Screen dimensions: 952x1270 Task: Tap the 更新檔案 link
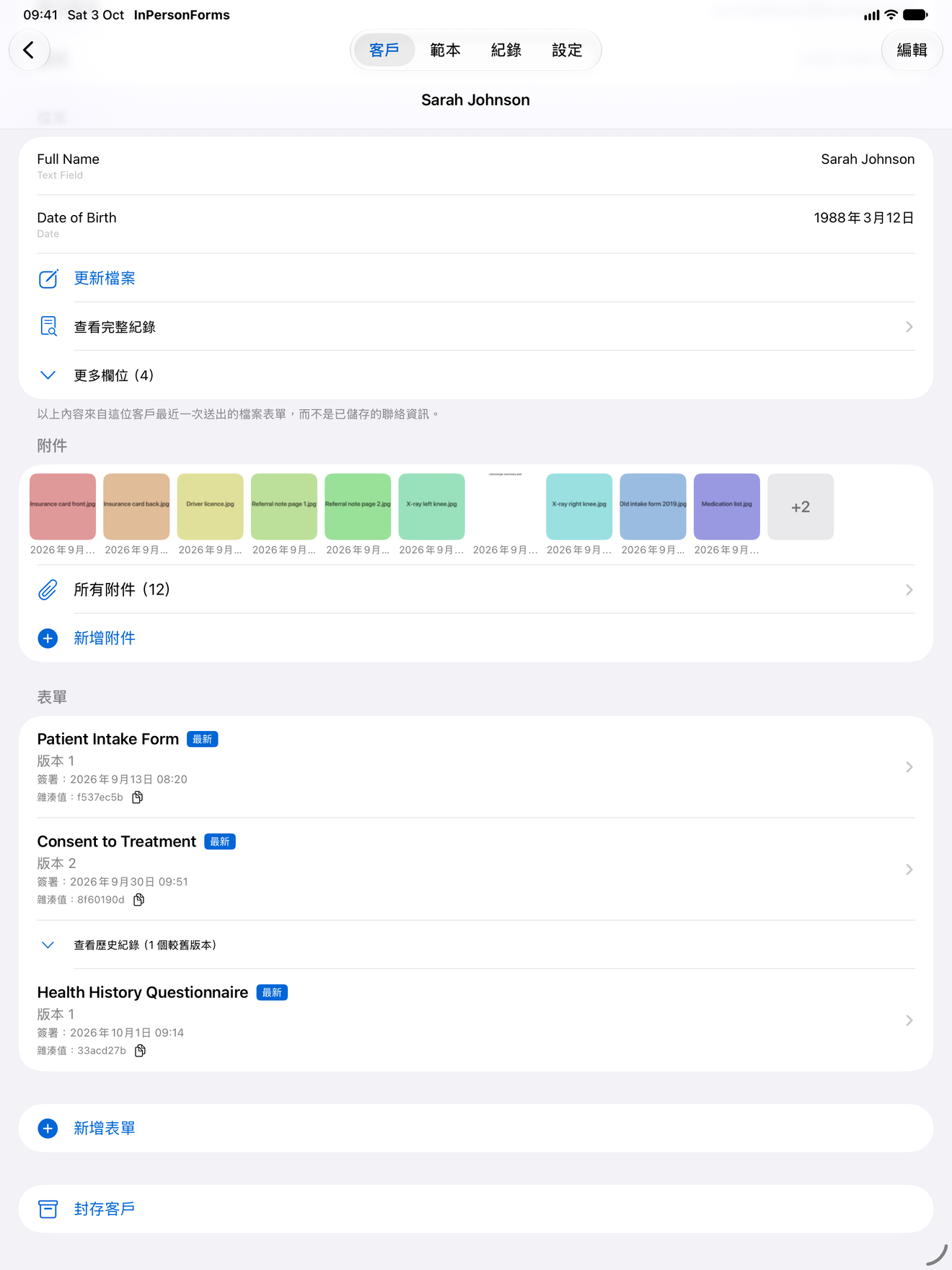105,279
